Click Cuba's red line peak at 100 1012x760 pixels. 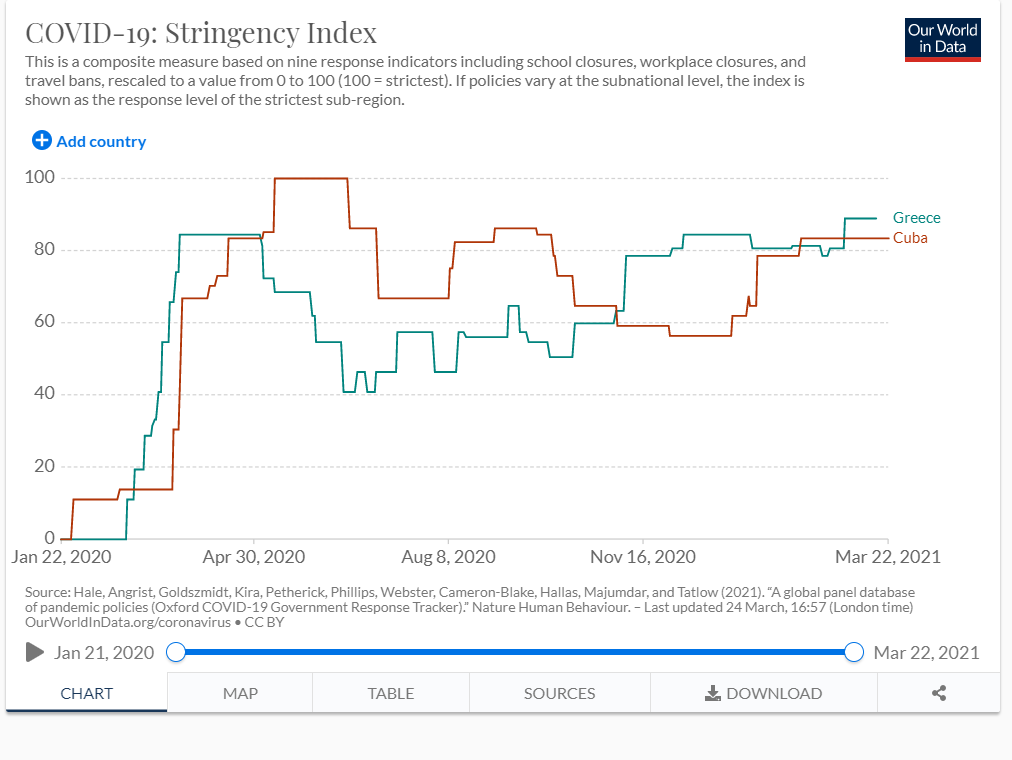pos(311,178)
